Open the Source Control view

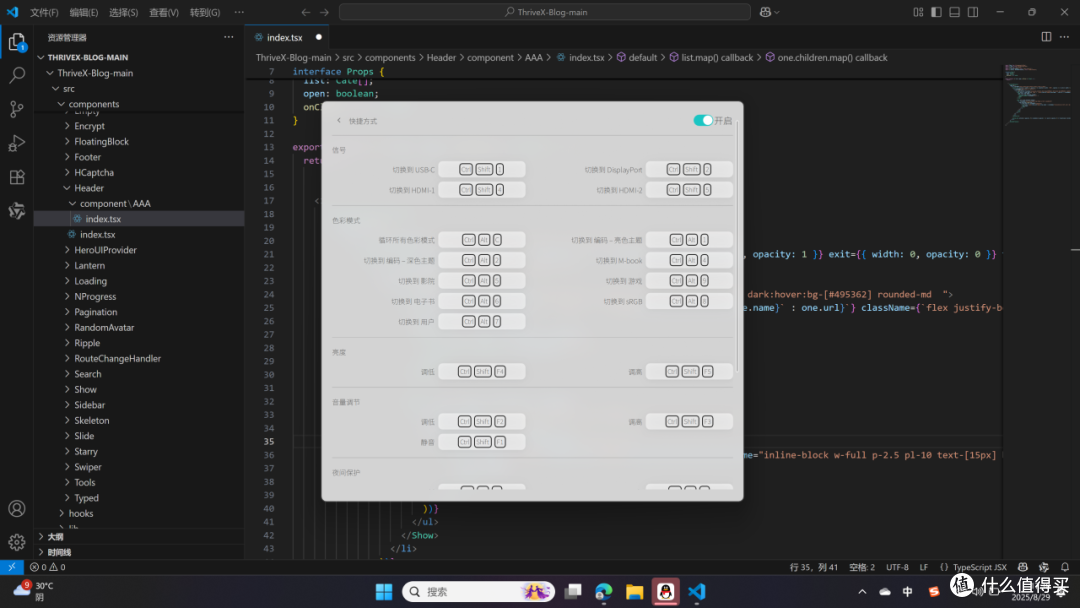17,109
